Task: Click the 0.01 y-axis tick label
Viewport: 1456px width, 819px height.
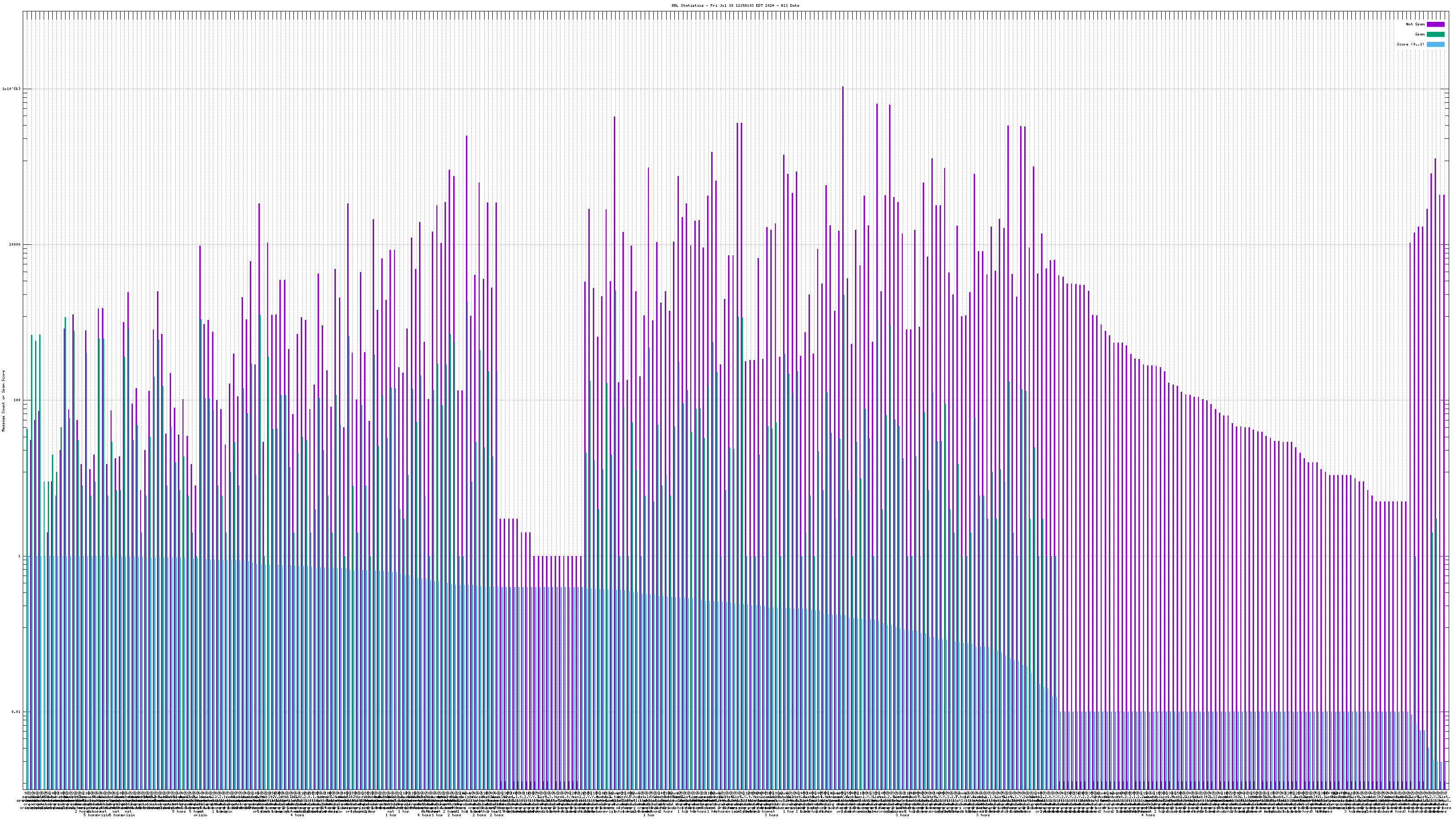Action: (16, 712)
